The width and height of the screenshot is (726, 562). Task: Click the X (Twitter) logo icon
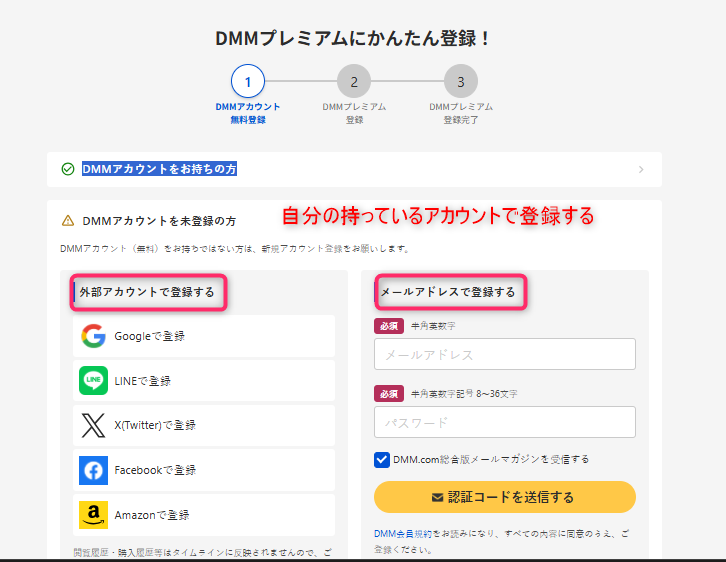tap(94, 425)
